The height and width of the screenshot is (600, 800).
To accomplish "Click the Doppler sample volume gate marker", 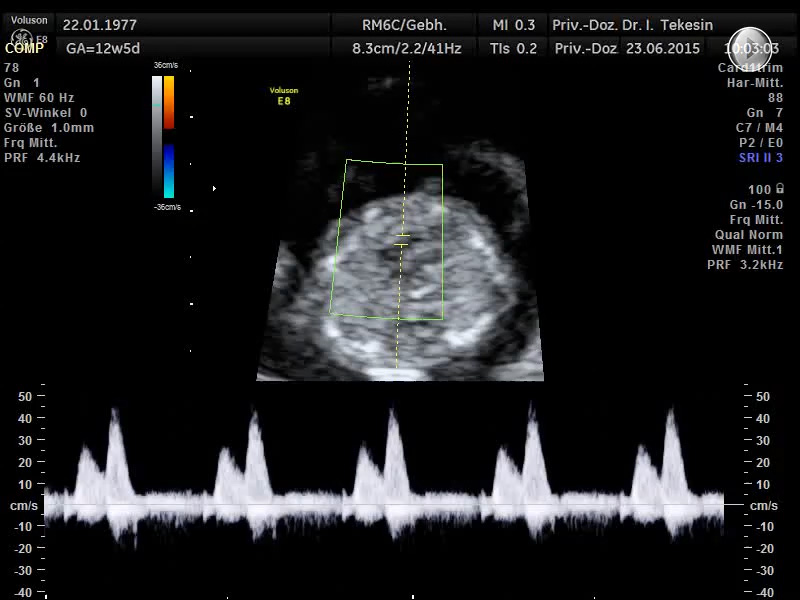I will [x=401, y=240].
